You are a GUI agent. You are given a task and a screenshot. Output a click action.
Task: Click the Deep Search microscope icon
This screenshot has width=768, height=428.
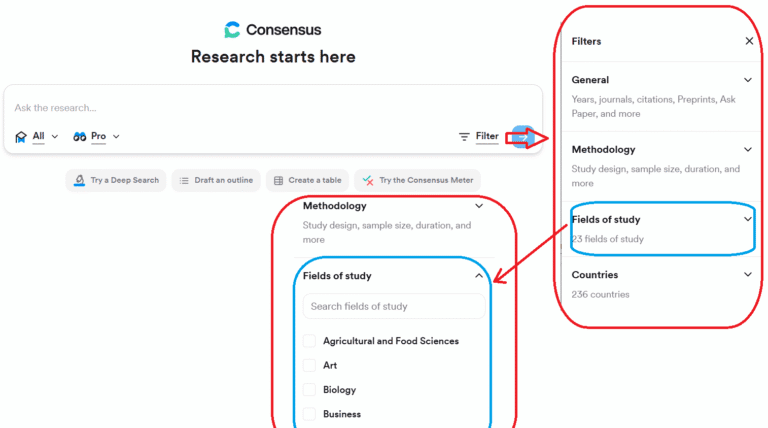(x=79, y=180)
